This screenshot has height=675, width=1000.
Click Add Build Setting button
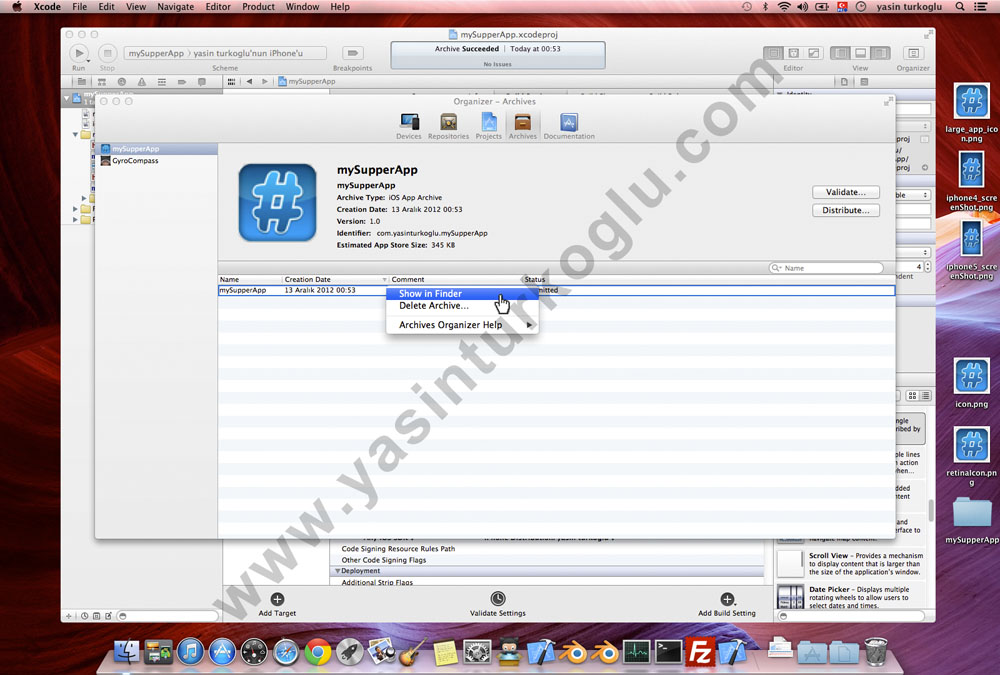click(x=726, y=604)
